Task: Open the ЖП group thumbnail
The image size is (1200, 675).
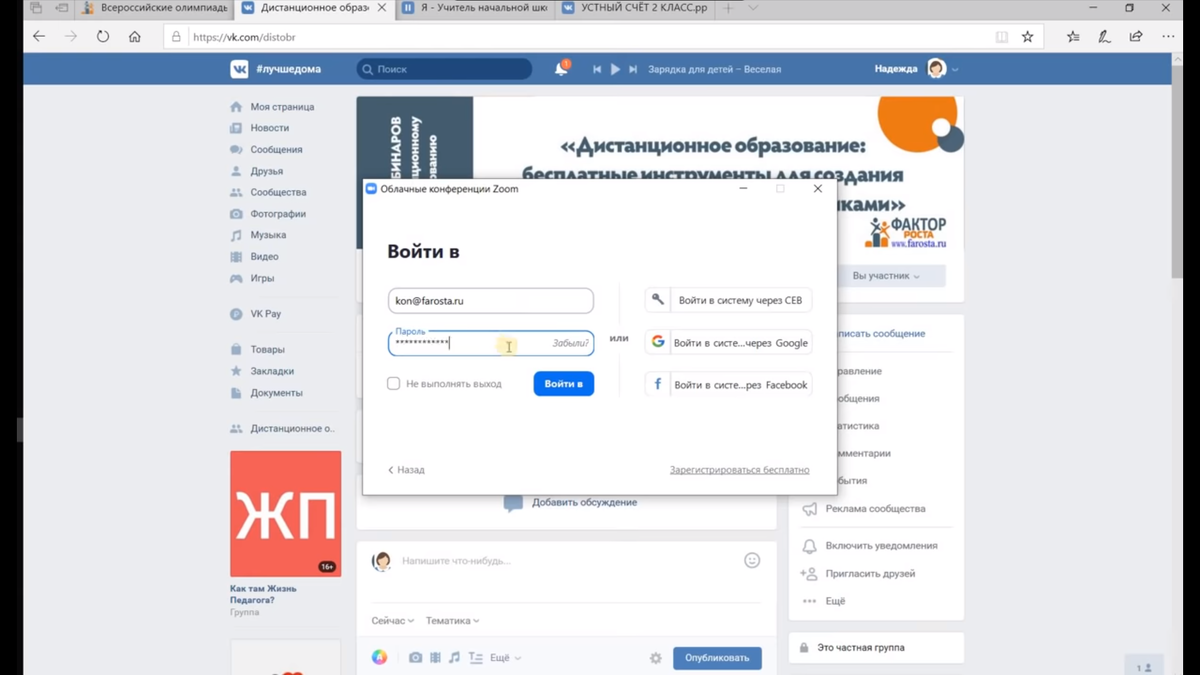Action: point(285,514)
